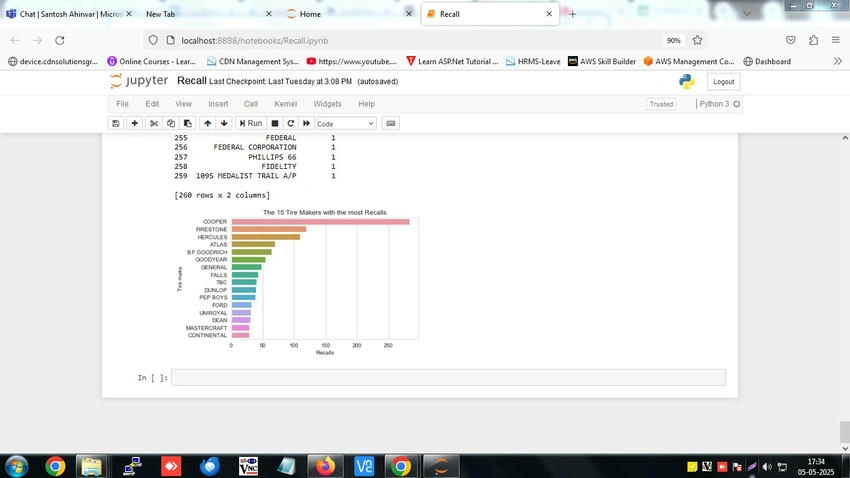Click the Trusted notebook indicator
The width and height of the screenshot is (850, 478).
click(661, 104)
